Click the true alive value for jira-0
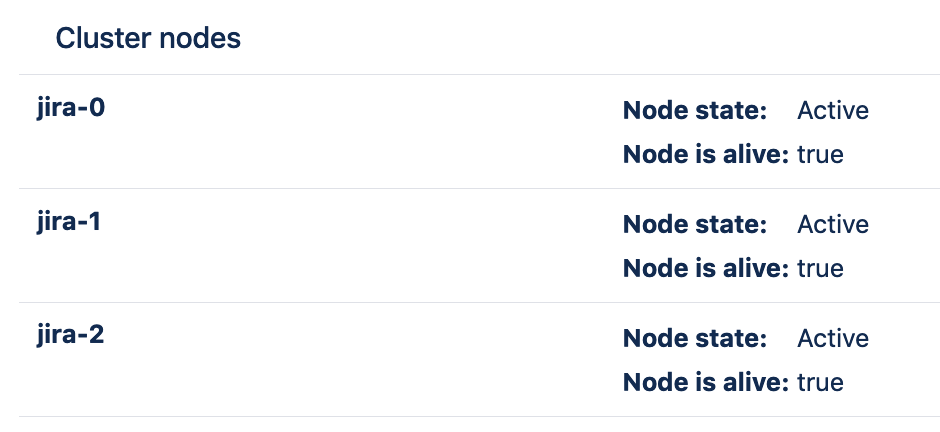Screen dimensions: 940x432 click(x=820, y=155)
